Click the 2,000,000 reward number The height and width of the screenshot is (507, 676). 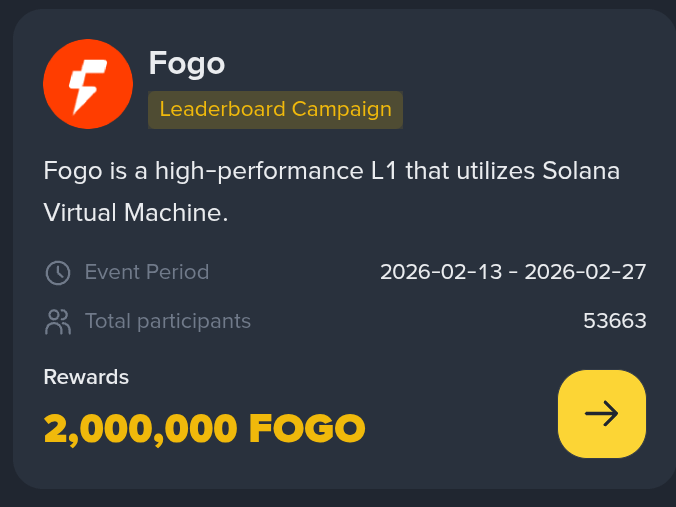[x=140, y=429]
